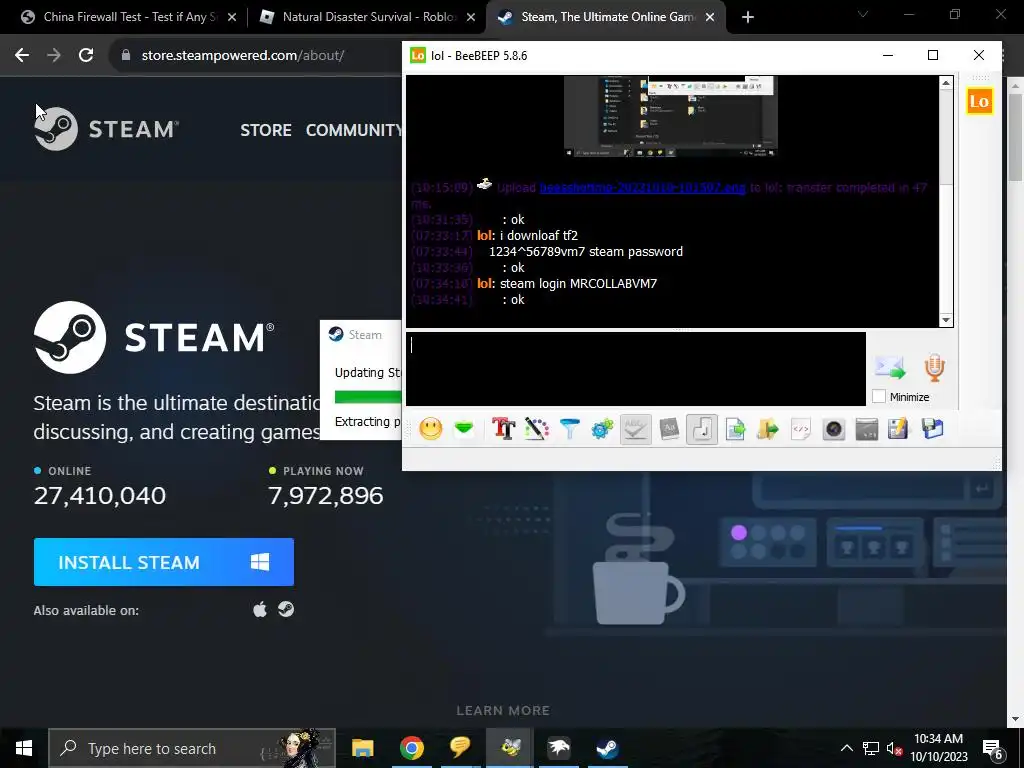Click the Steam updater progress bar
The image size is (1024, 768).
(x=368, y=396)
